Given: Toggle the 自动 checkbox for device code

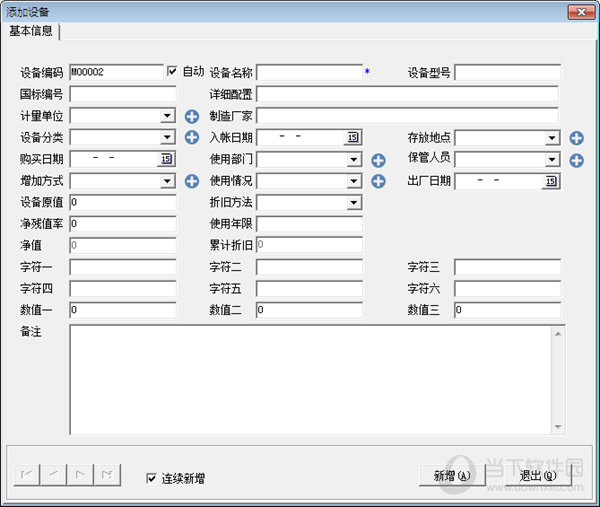Looking at the screenshot, I should click(172, 71).
